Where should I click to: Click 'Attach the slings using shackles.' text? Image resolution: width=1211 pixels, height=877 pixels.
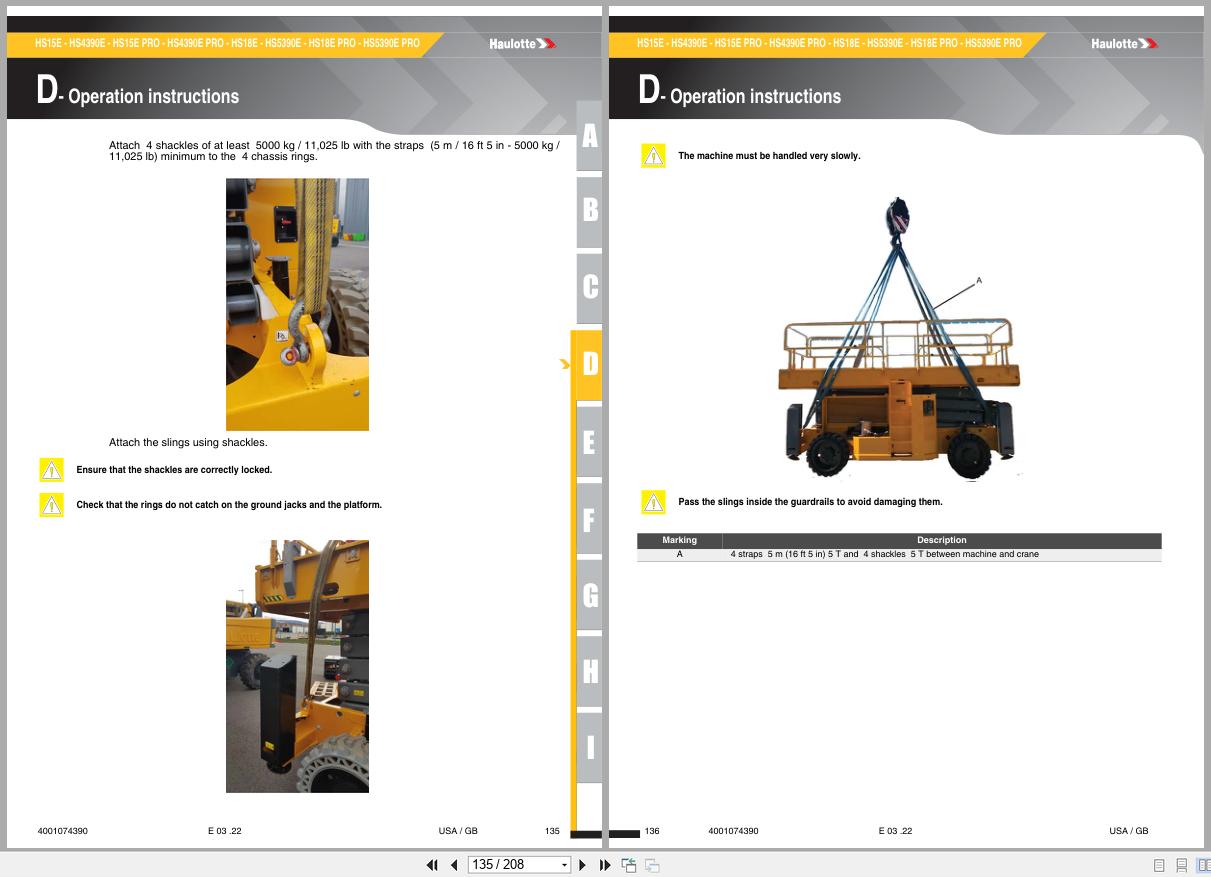tap(188, 442)
